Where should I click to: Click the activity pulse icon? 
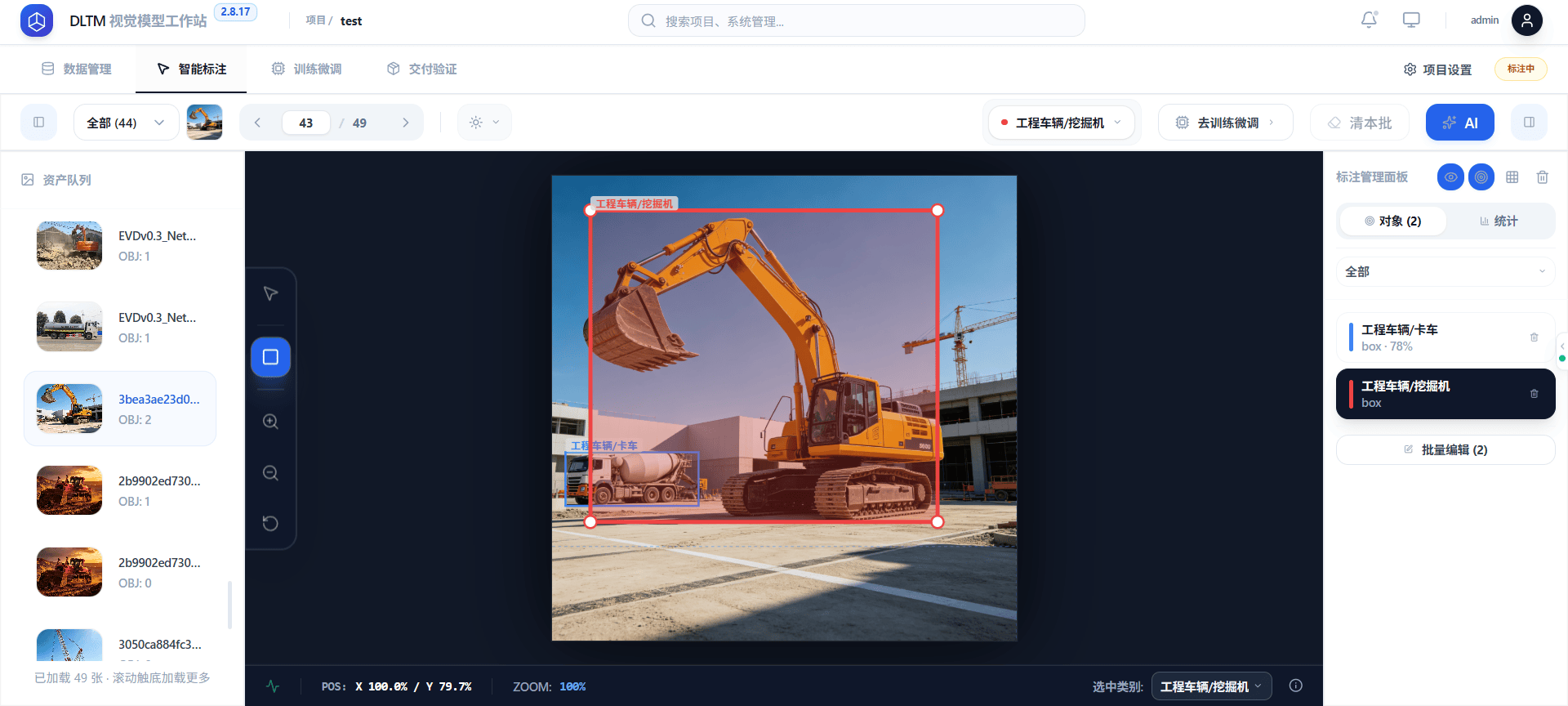click(273, 686)
